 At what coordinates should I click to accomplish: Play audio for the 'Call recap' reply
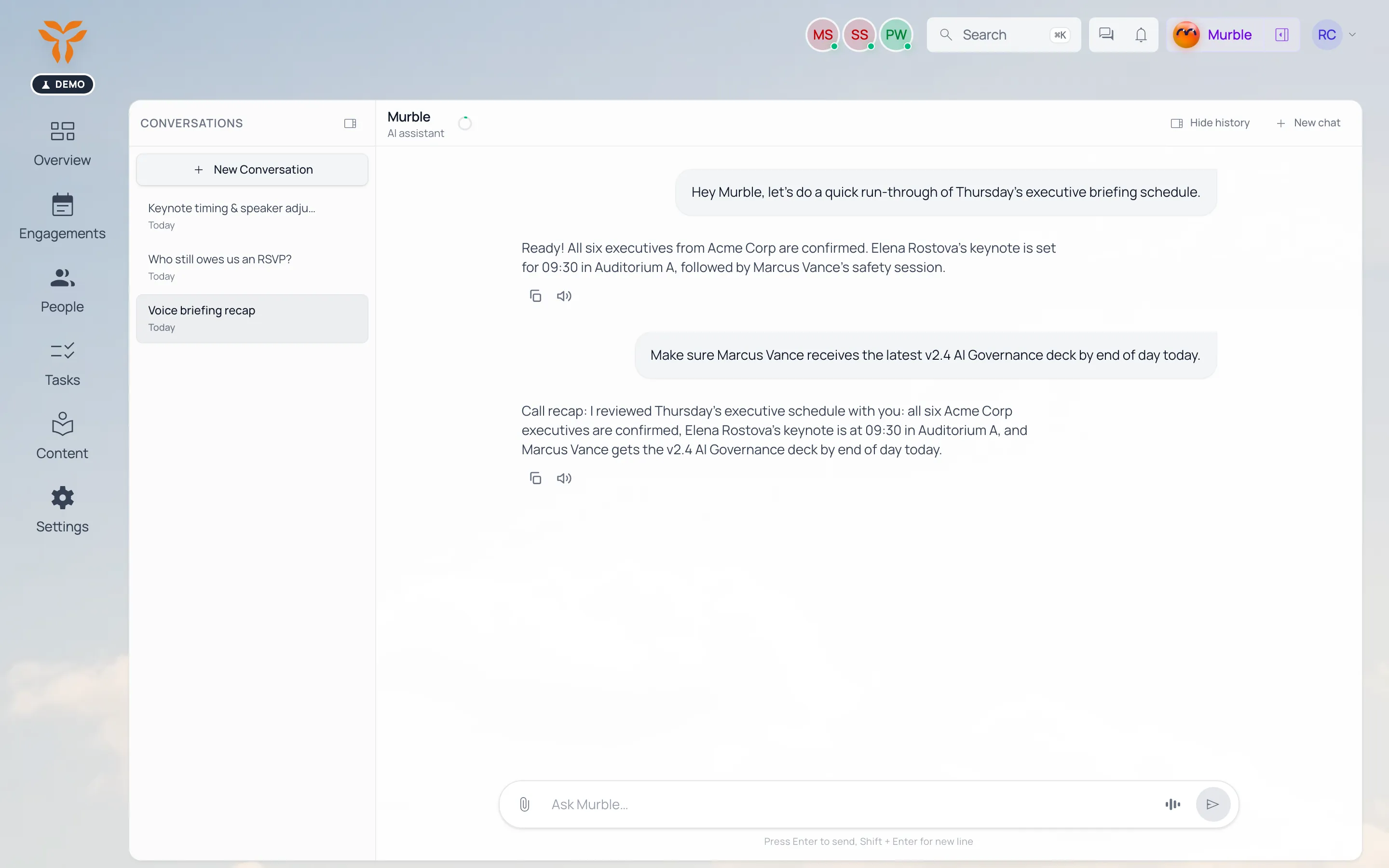click(x=564, y=477)
